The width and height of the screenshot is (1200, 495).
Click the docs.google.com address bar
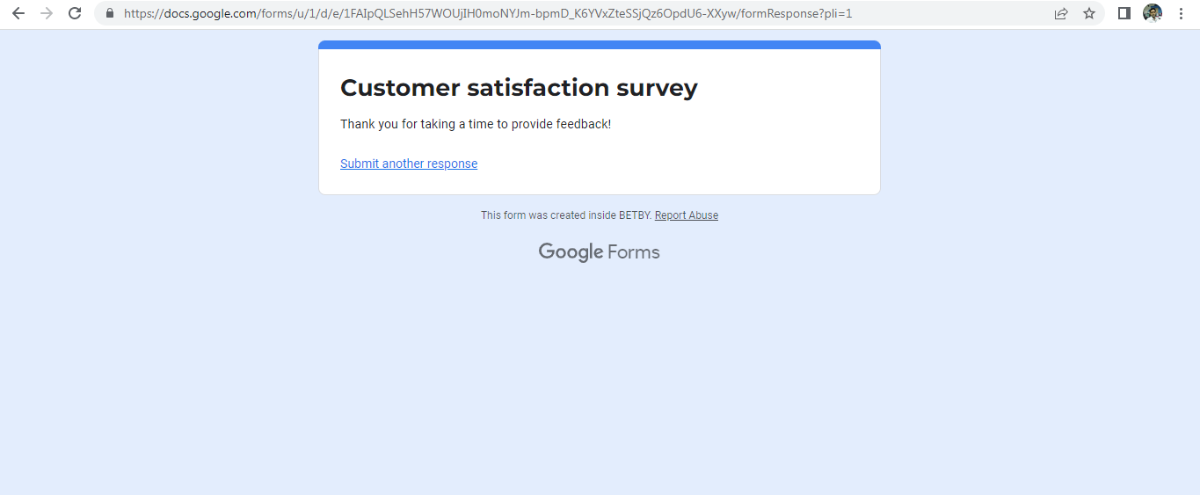(500, 14)
